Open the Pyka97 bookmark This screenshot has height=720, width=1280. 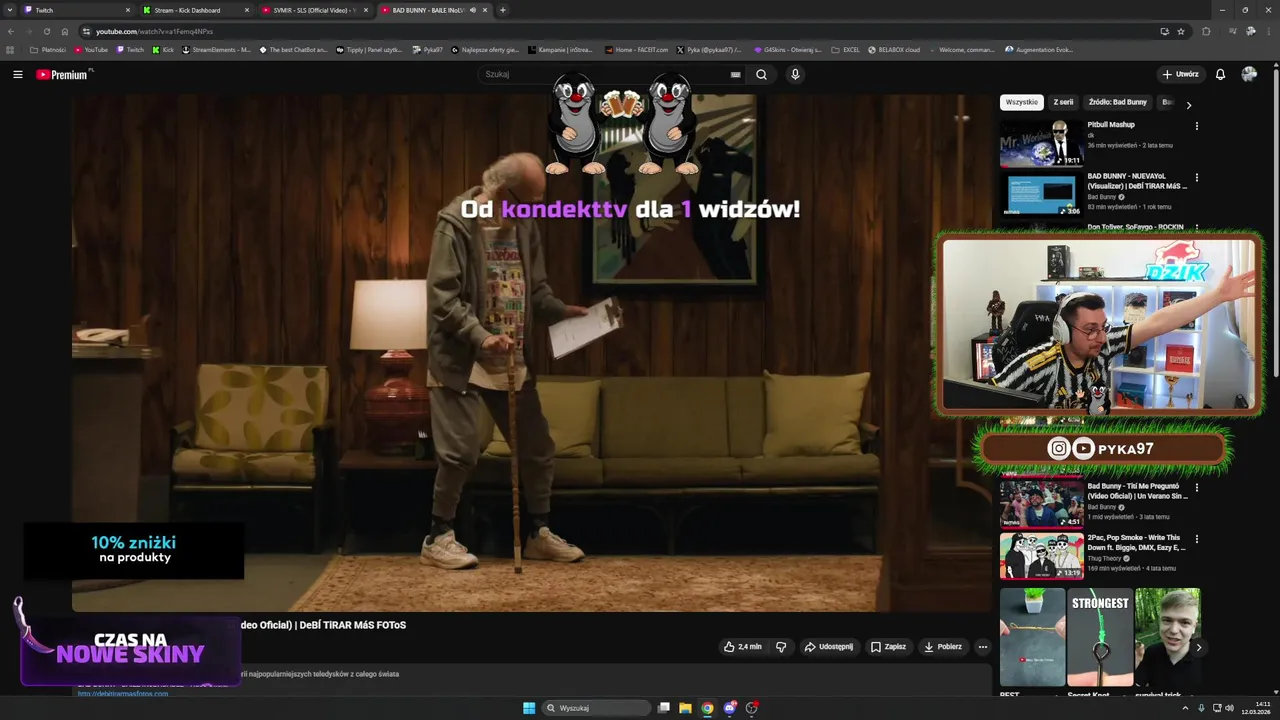click(427, 50)
